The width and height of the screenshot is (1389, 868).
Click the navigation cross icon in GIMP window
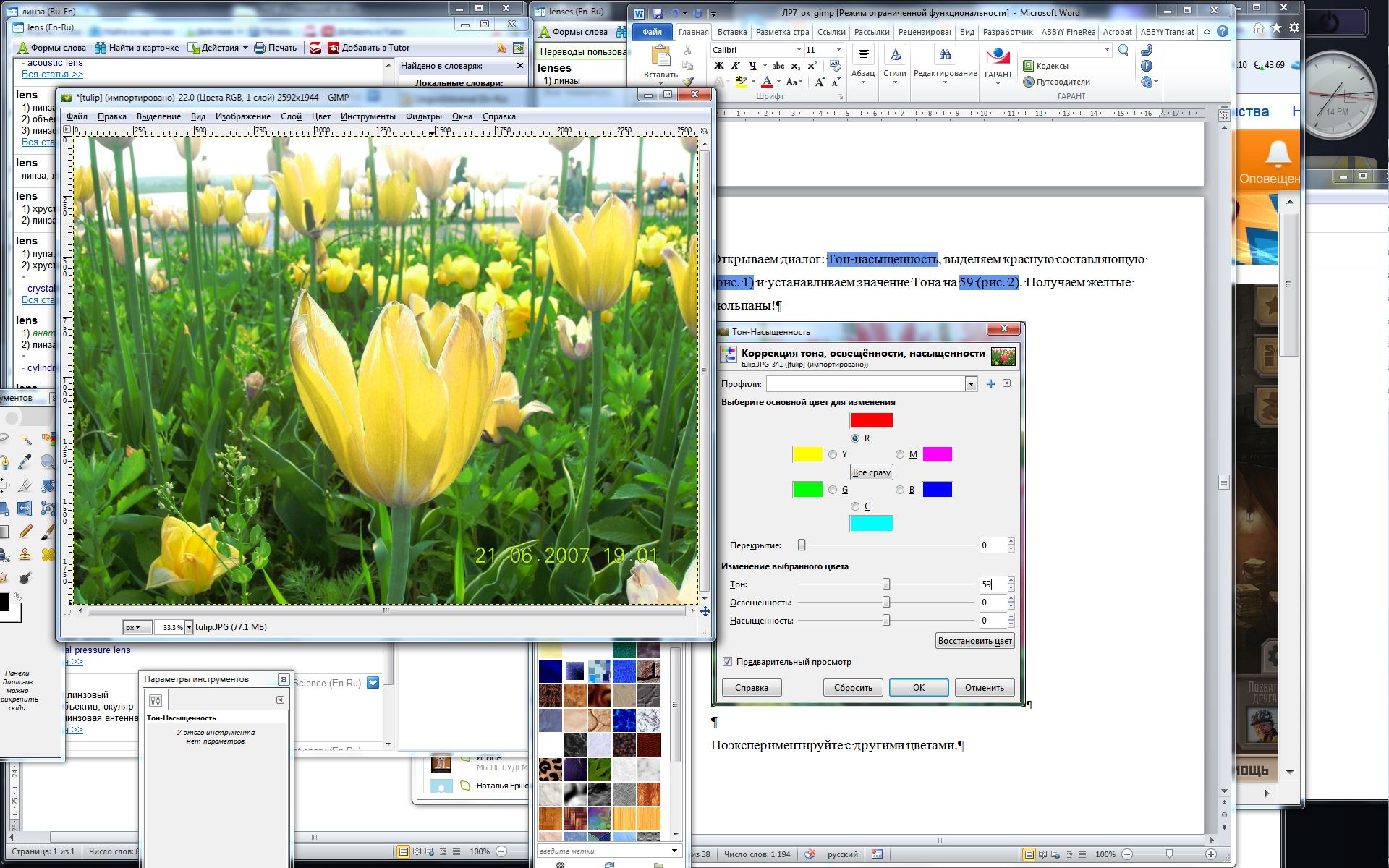705,611
